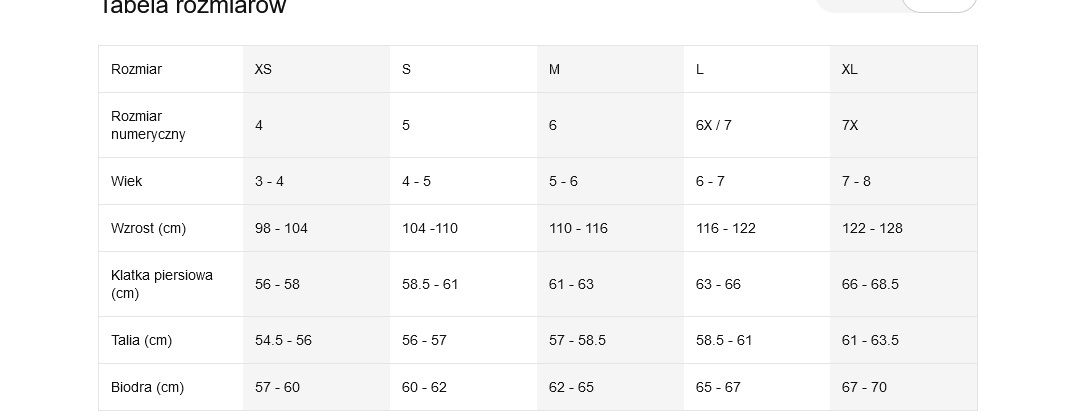This screenshot has height=416, width=1081.
Task: Click the 6X / 7 numeric size cell
Action: pyautogui.click(x=714, y=125)
